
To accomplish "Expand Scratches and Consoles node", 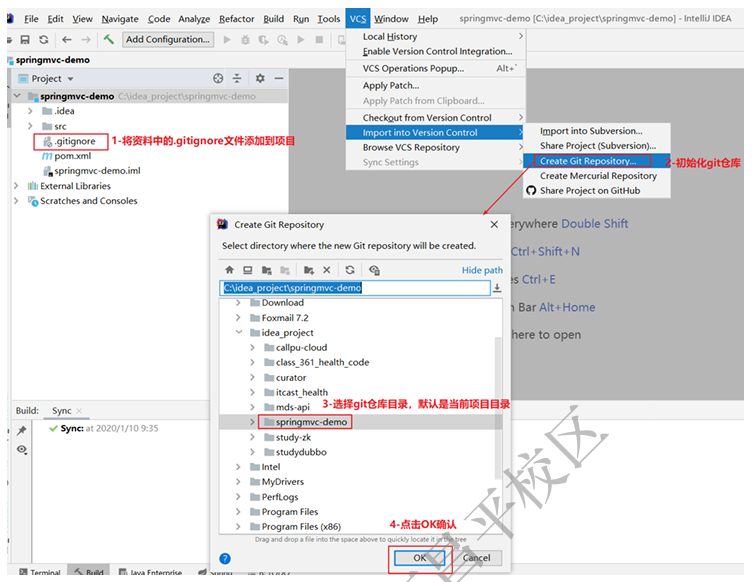I will [16, 201].
